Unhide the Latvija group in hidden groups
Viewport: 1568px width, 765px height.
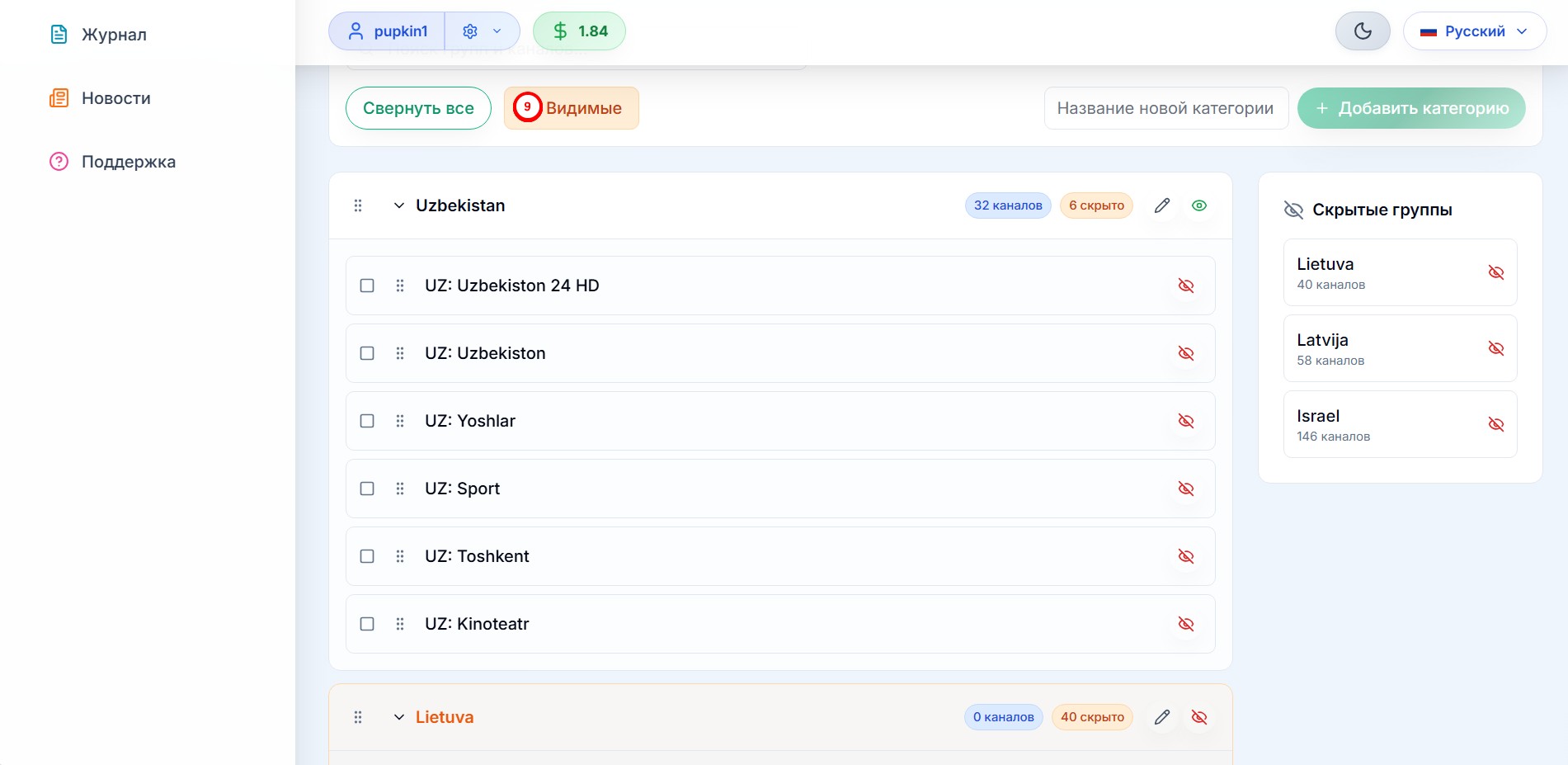coord(1495,348)
